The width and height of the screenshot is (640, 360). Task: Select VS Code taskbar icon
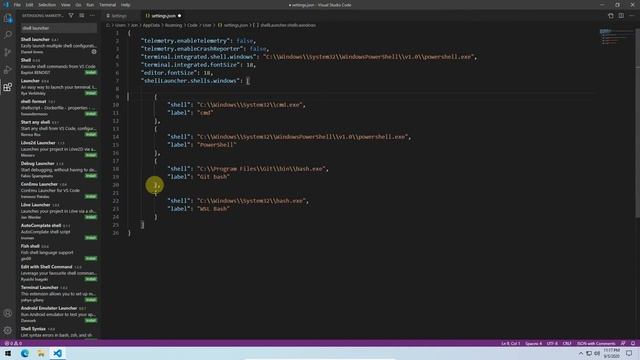tap(58, 353)
